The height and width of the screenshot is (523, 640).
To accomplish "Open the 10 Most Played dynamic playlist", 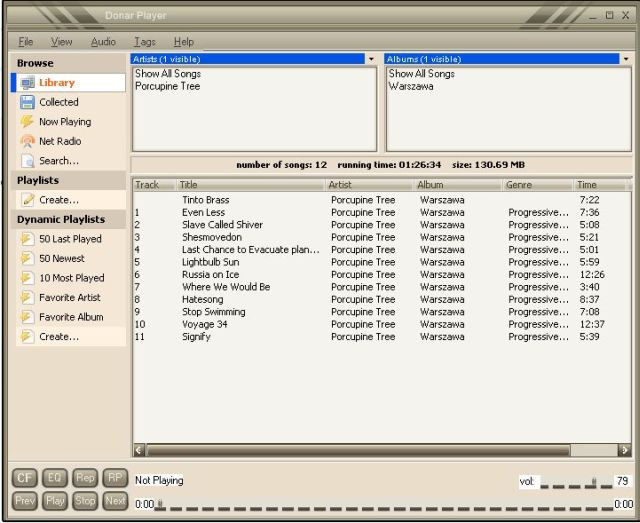I will (x=71, y=278).
